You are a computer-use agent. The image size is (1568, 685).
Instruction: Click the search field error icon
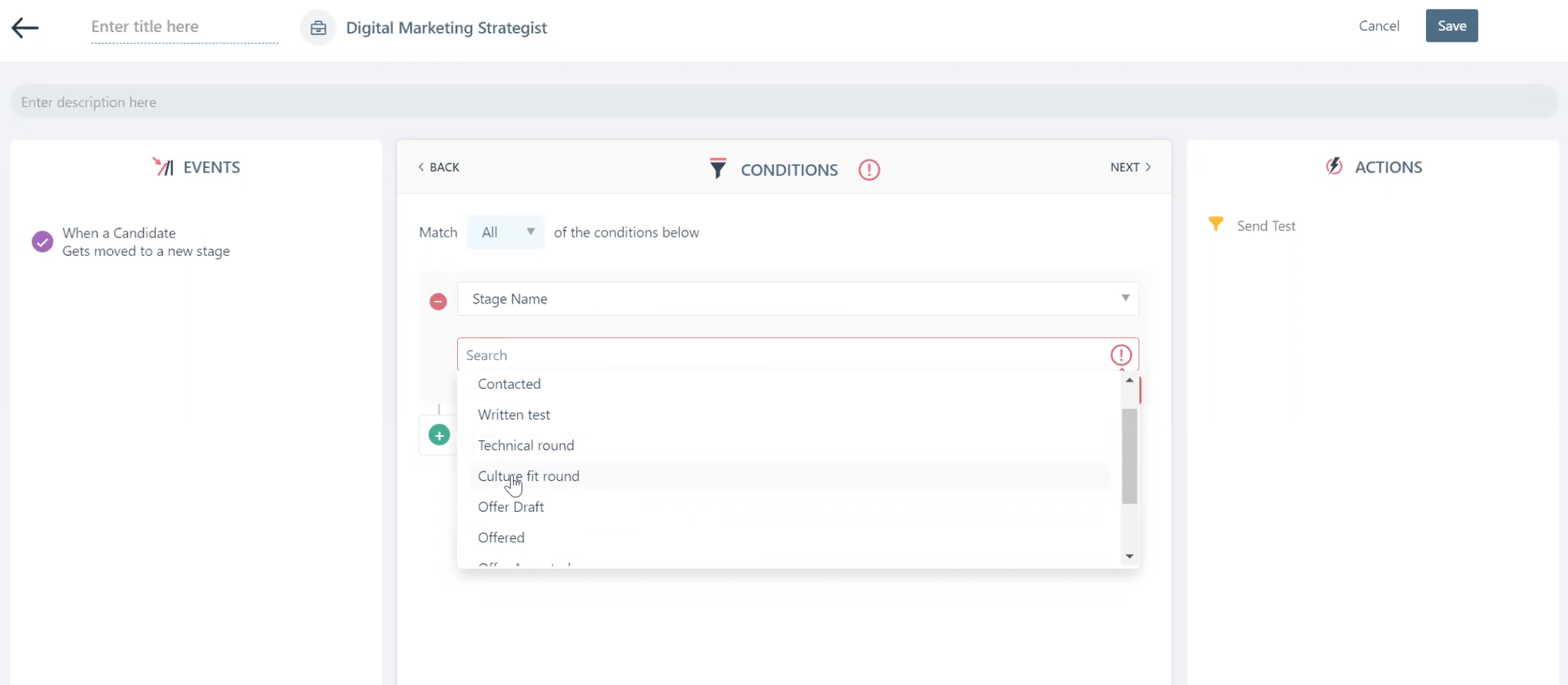click(1120, 355)
